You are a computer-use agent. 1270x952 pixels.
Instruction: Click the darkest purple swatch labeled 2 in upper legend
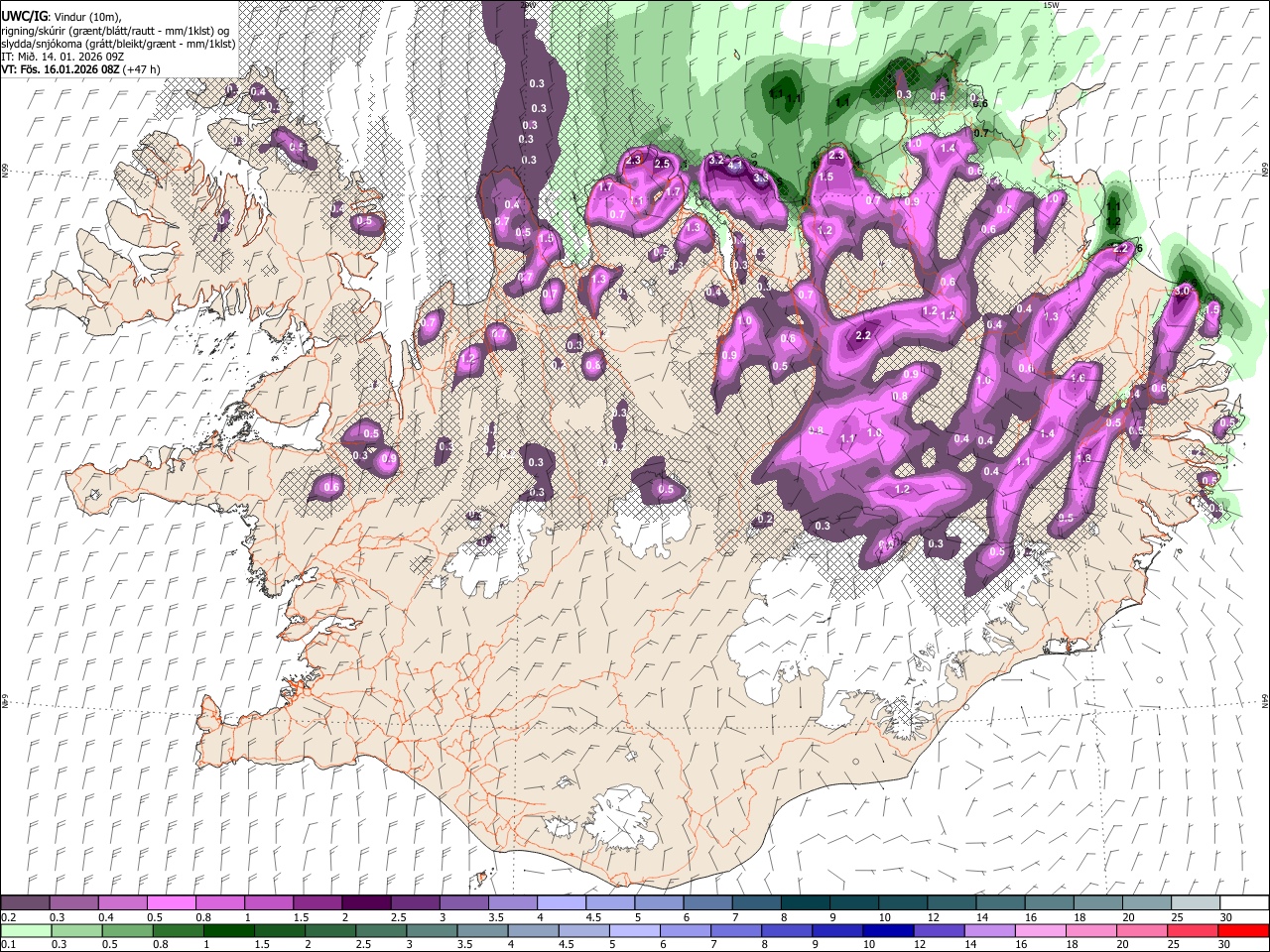tap(365, 903)
